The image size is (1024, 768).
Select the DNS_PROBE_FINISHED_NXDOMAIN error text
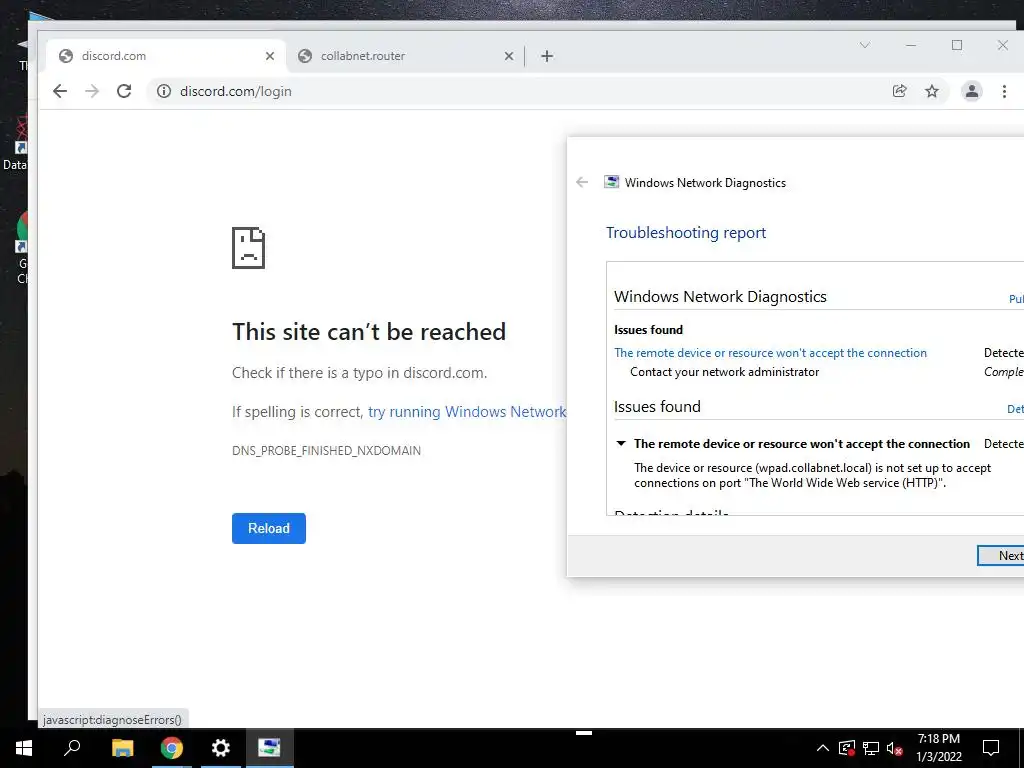pos(327,451)
